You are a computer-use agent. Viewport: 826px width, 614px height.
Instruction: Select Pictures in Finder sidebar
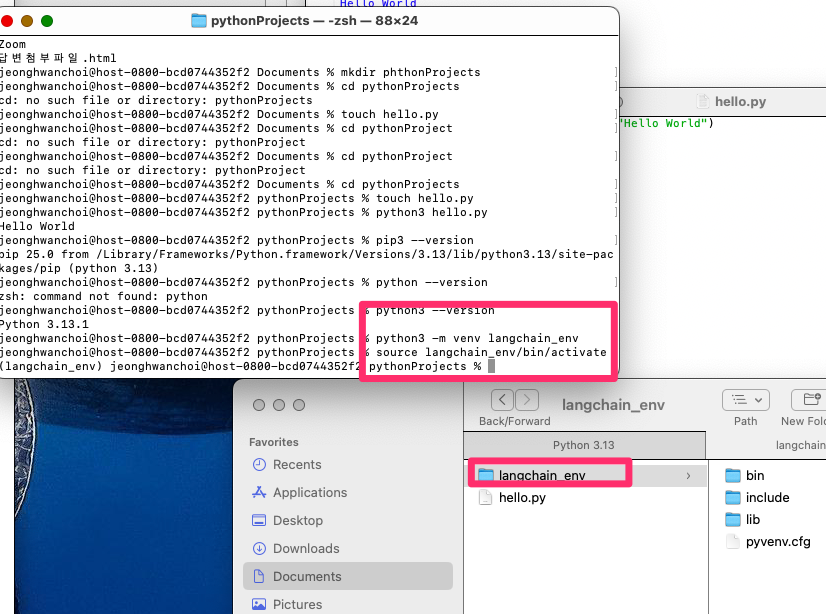(348, 604)
